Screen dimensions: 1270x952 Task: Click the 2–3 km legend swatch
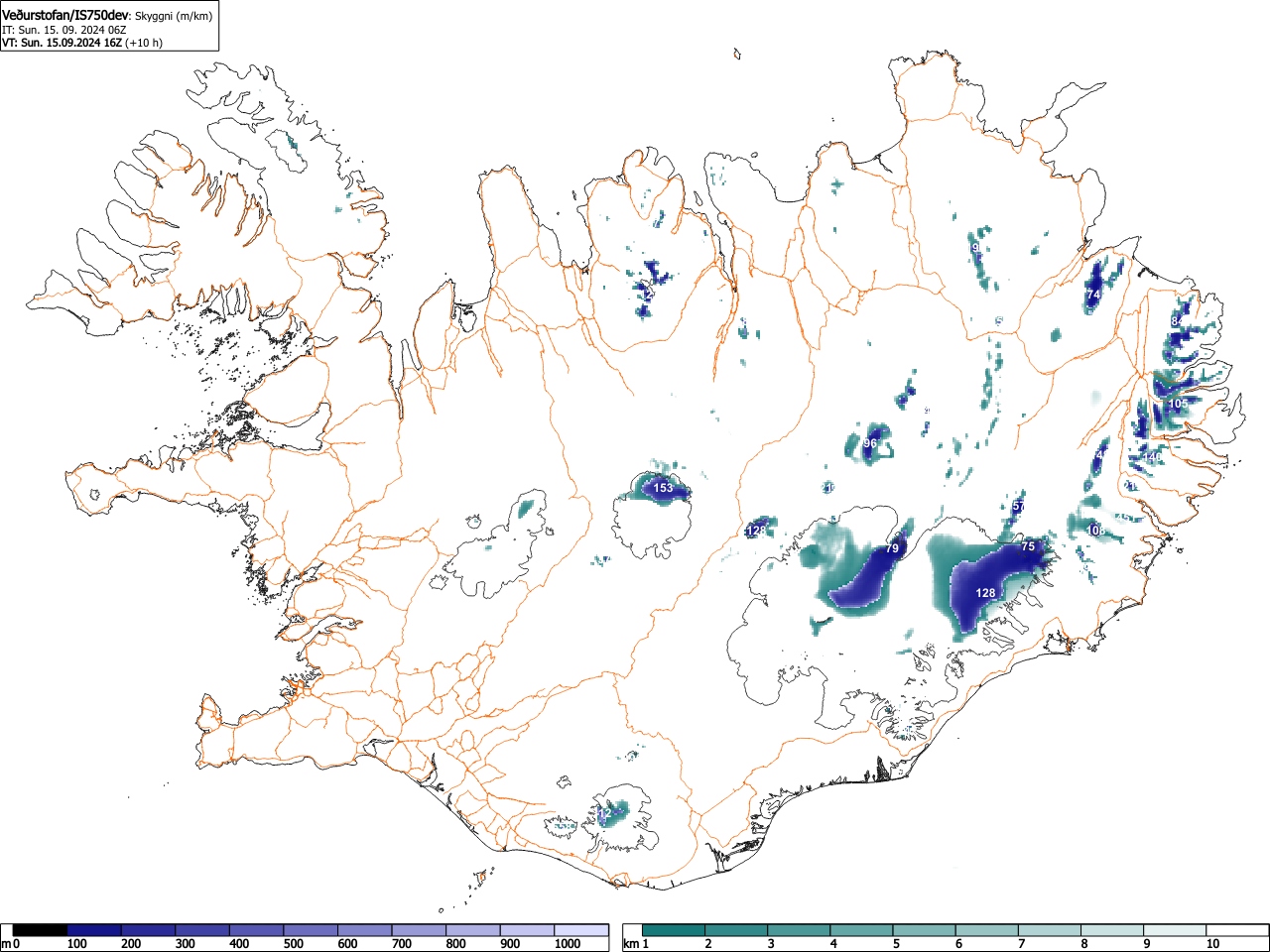click(736, 930)
